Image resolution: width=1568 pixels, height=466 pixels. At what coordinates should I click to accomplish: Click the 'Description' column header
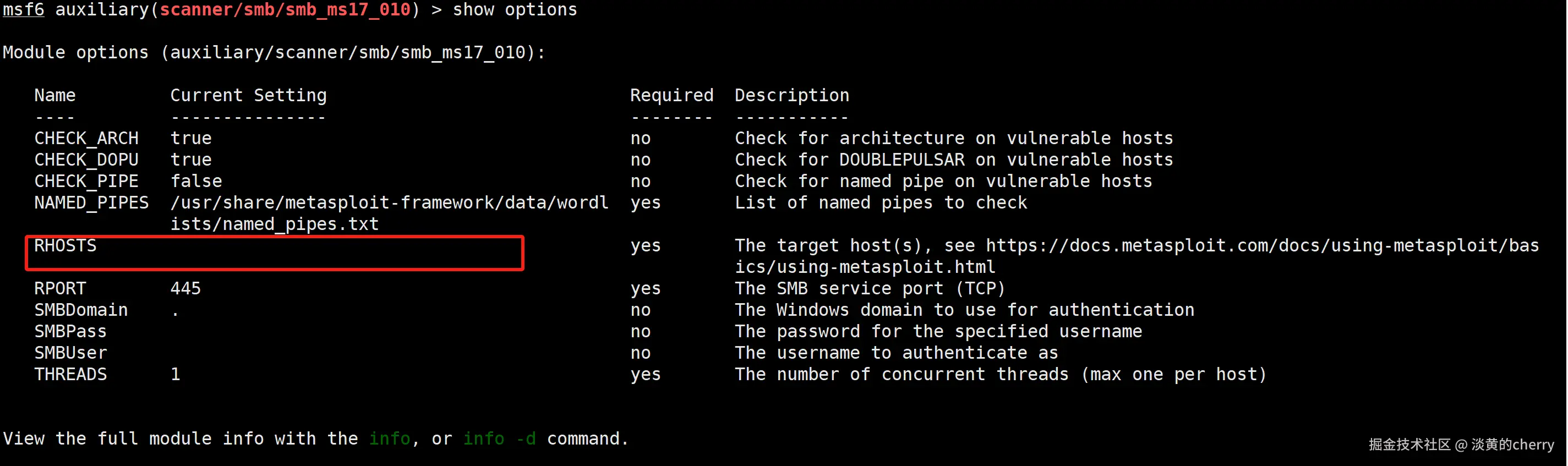coord(791,96)
